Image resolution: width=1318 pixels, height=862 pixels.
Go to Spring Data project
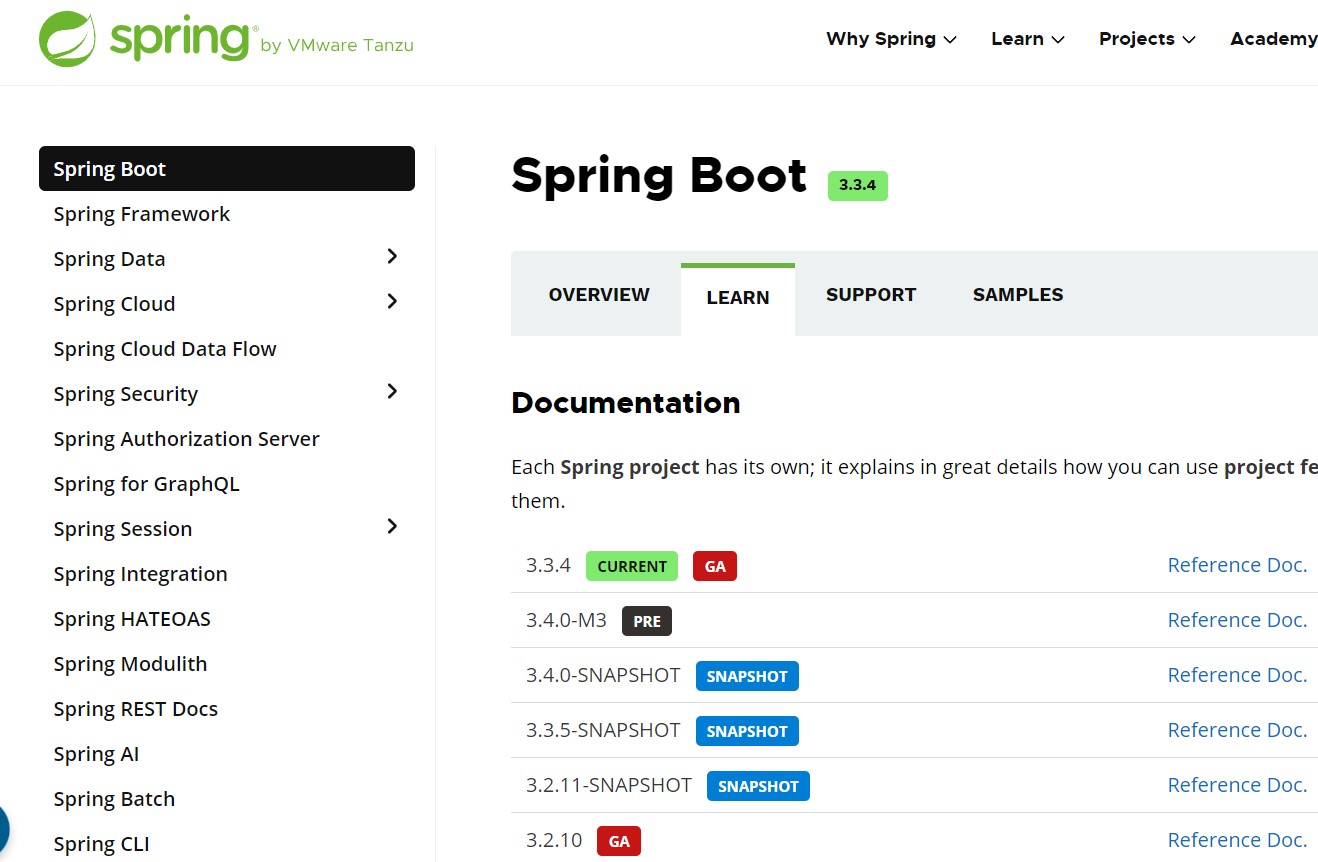(x=109, y=259)
